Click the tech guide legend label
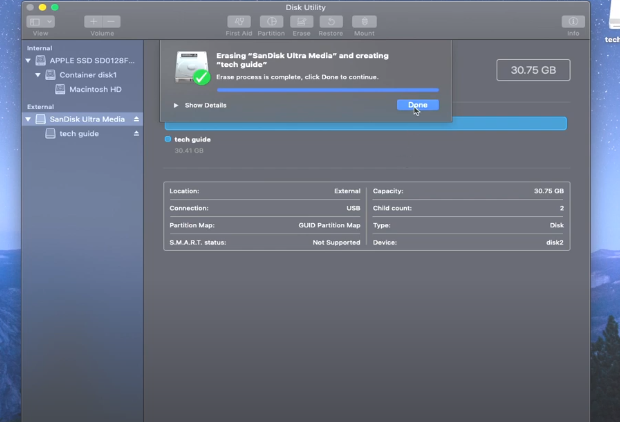 tap(193, 140)
